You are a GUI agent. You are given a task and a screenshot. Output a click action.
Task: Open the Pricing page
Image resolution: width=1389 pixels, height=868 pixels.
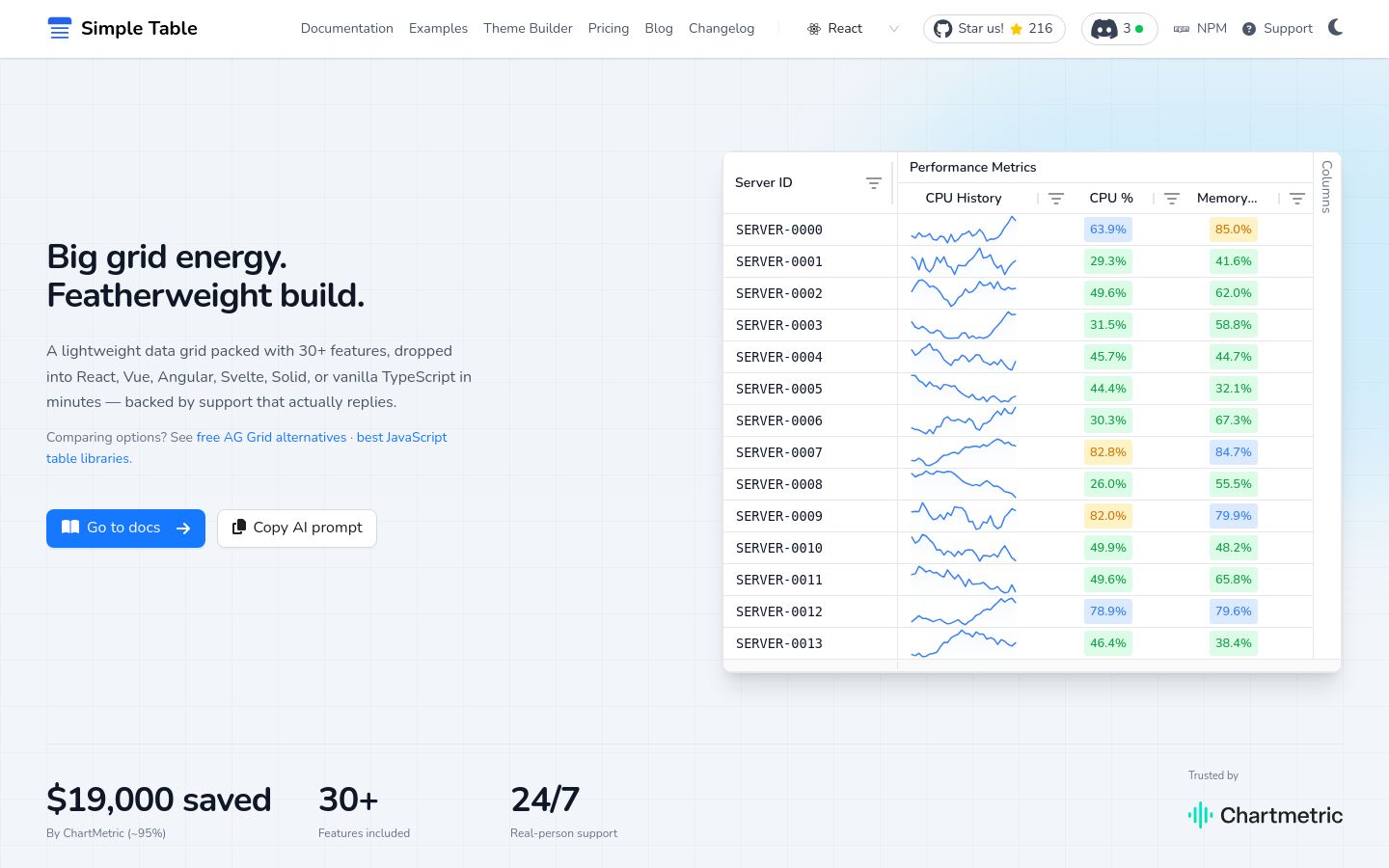tap(609, 29)
